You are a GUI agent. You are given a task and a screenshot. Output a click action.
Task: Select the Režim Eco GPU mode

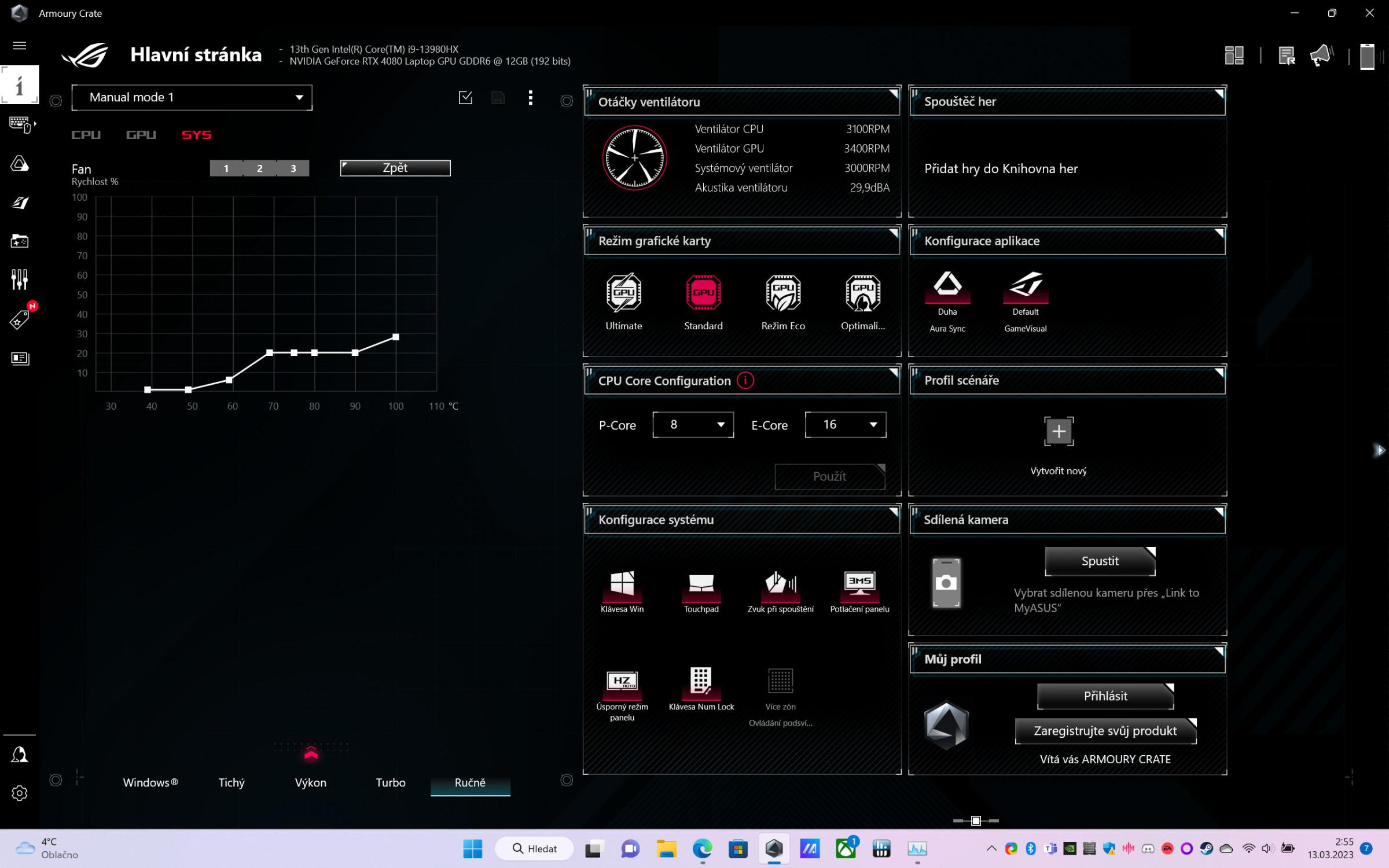coord(783,301)
